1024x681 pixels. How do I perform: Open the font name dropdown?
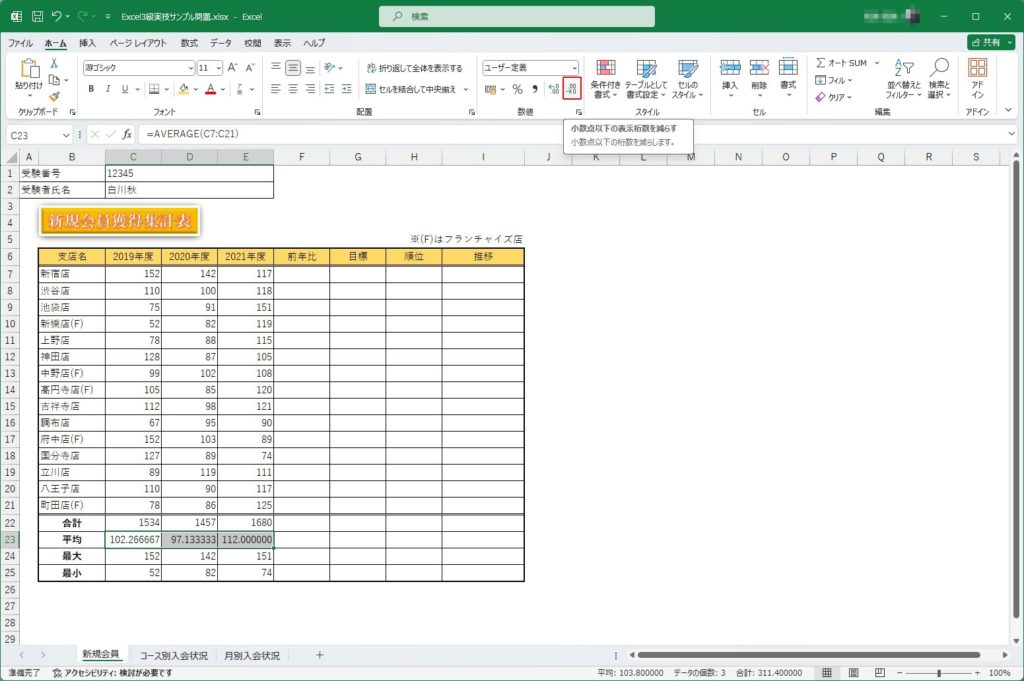click(x=190, y=68)
